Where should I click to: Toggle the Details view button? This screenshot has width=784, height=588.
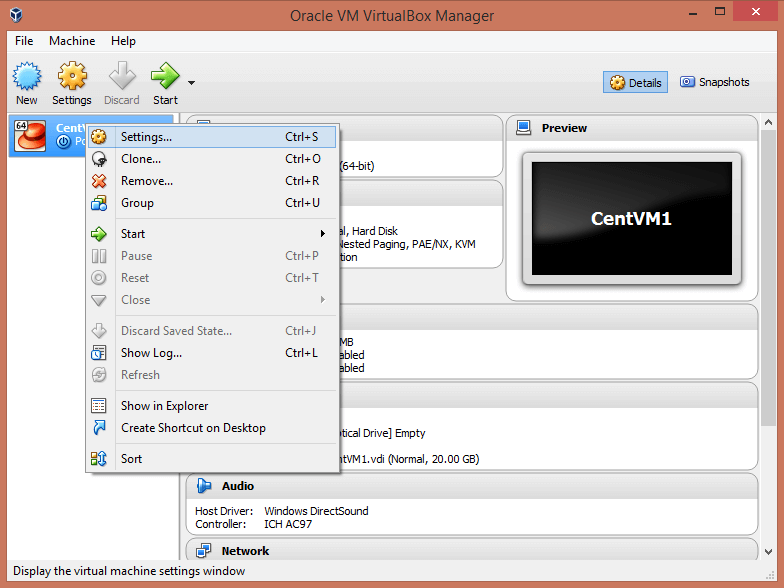coord(635,83)
